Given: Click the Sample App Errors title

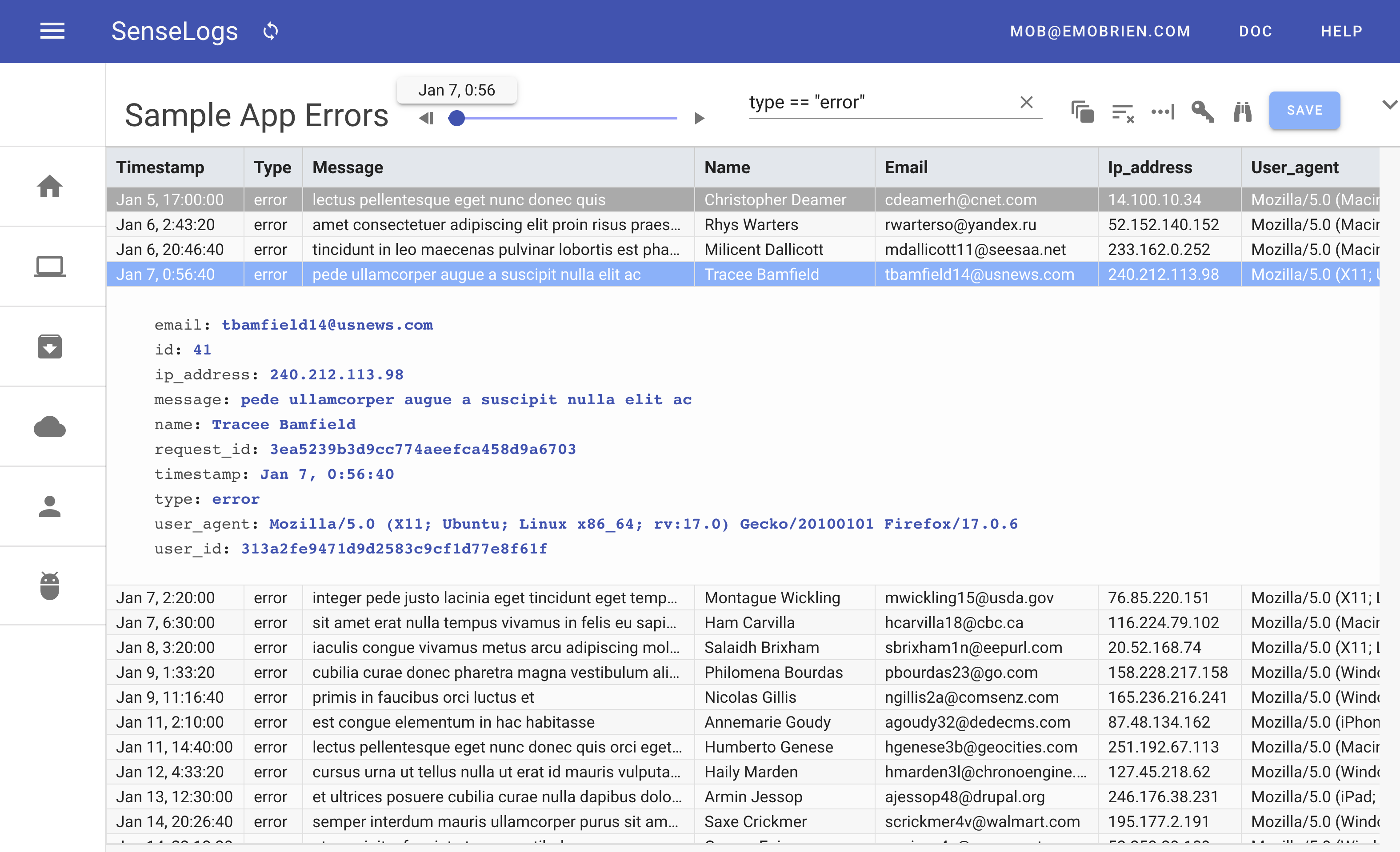Looking at the screenshot, I should pyautogui.click(x=256, y=115).
